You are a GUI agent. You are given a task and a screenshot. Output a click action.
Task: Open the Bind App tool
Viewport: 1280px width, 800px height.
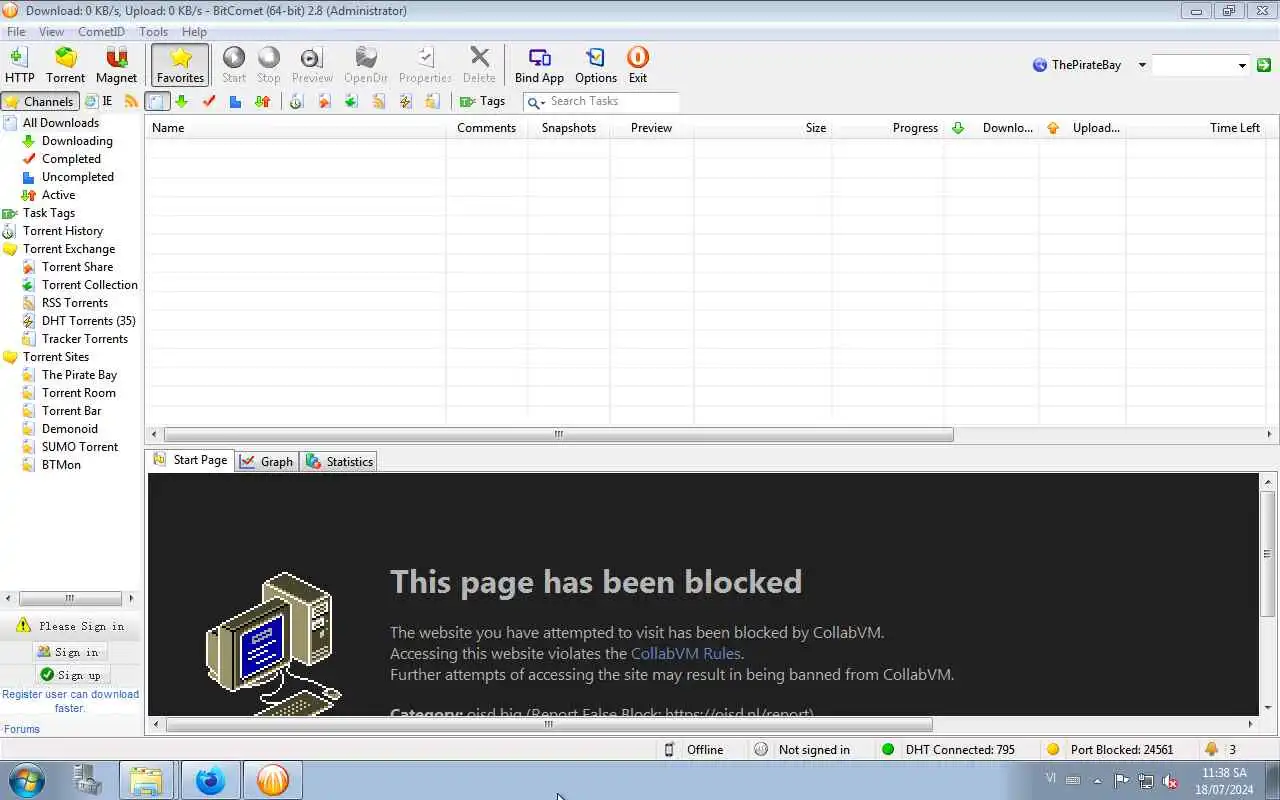539,65
